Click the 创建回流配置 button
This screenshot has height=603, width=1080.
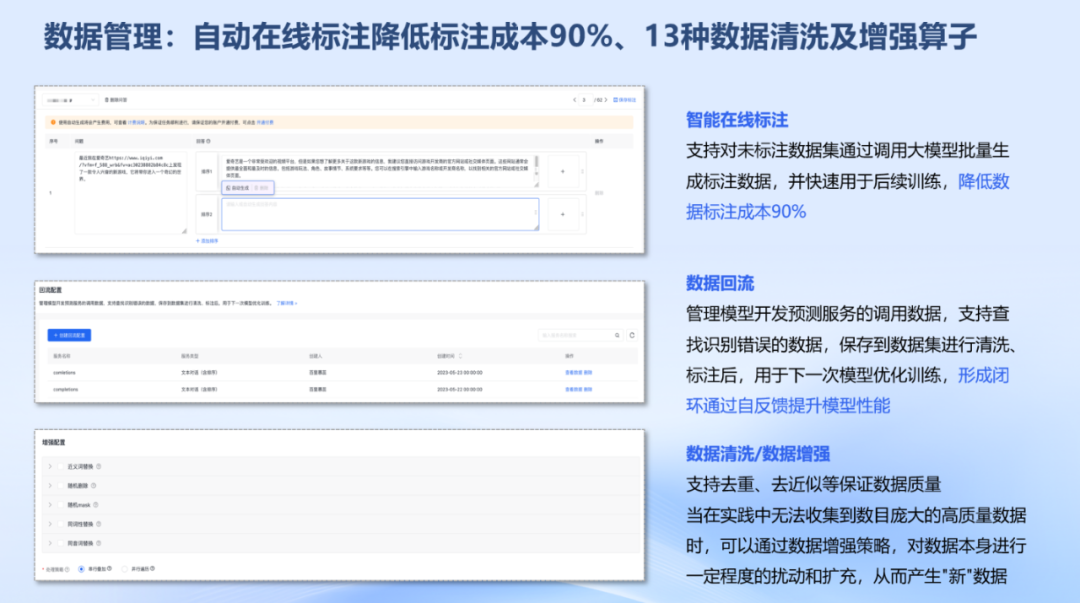coord(70,334)
